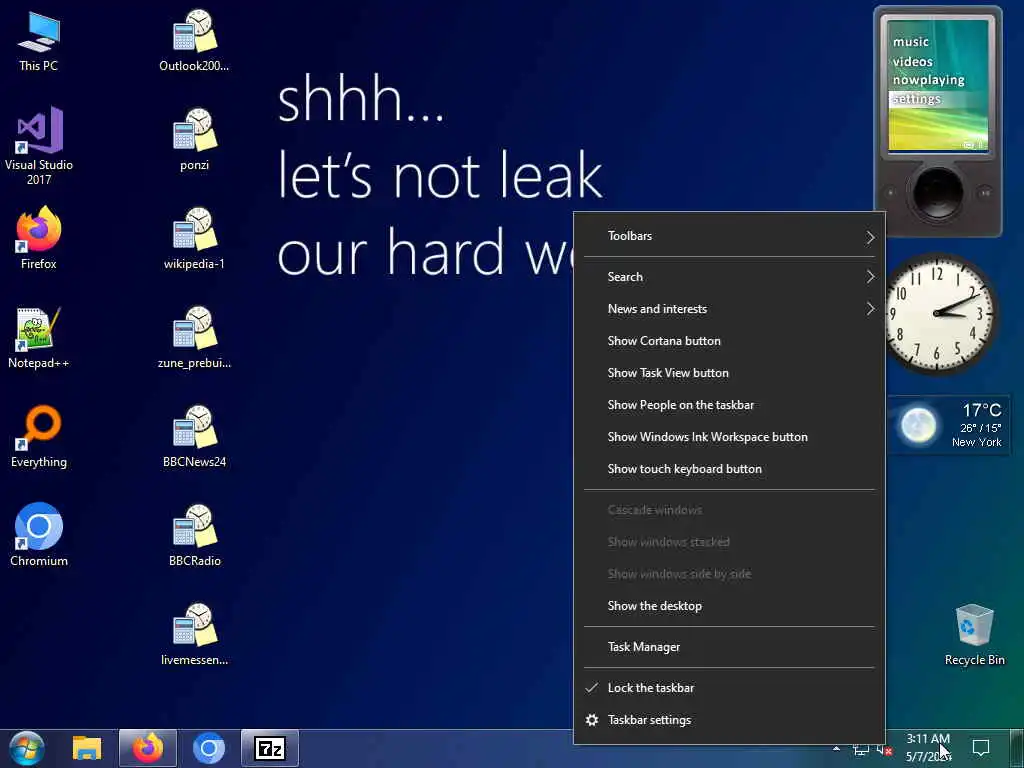Select the Visual Studio 2017 shortcut
1024x768 pixels.
click(39, 145)
